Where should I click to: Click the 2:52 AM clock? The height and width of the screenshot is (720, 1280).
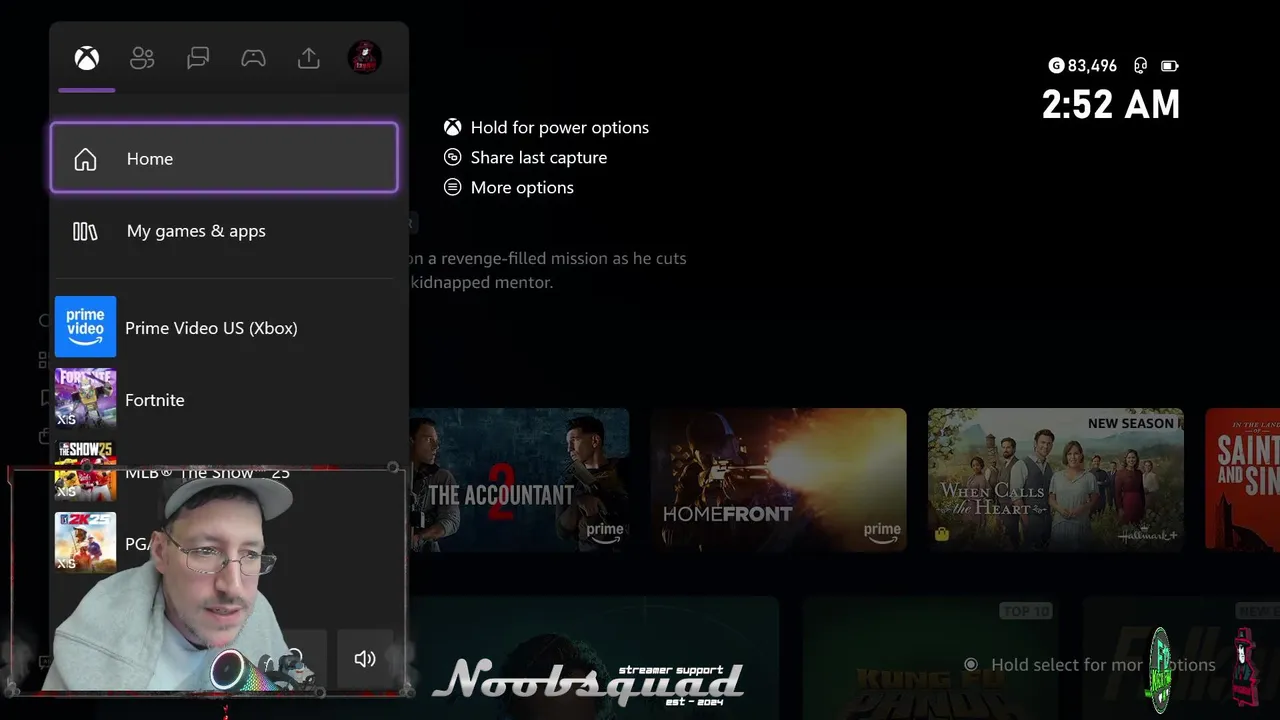coord(1111,104)
